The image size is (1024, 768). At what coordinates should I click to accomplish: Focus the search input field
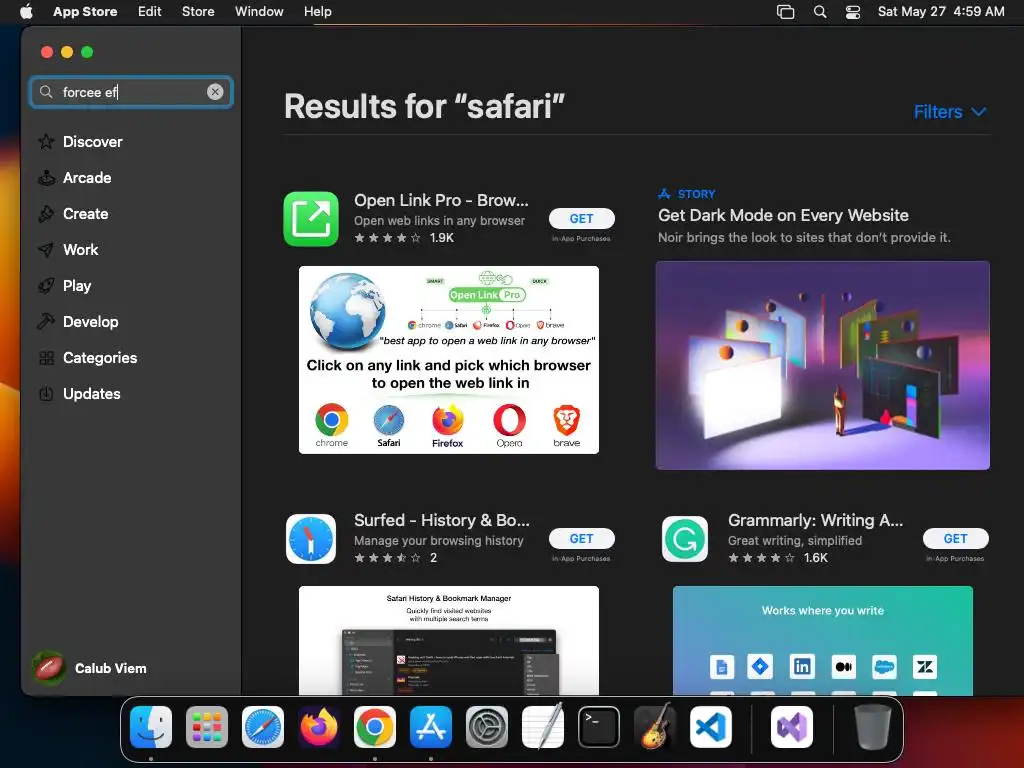click(131, 92)
